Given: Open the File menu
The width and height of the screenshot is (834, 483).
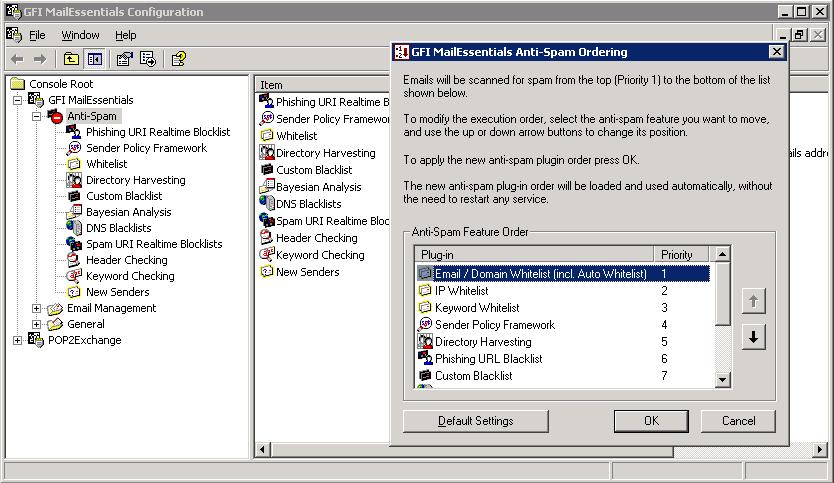Looking at the screenshot, I should click(37, 35).
